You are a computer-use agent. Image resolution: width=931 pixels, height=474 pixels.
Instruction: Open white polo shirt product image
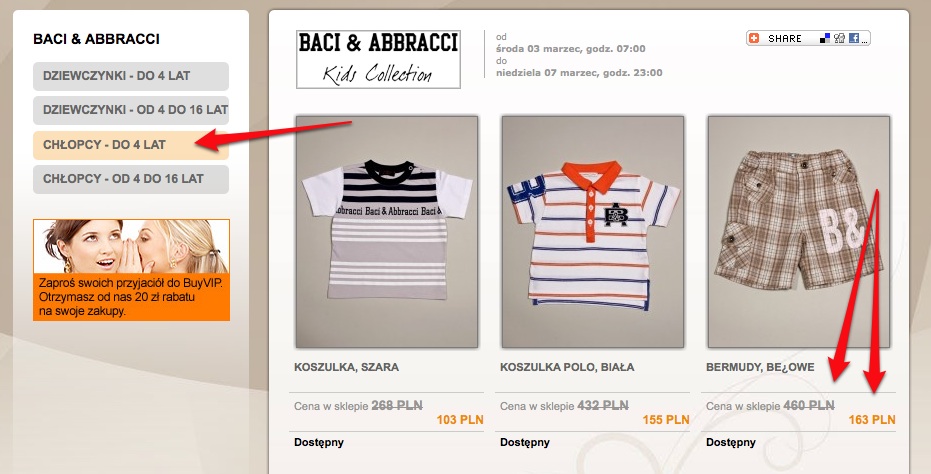pos(593,232)
